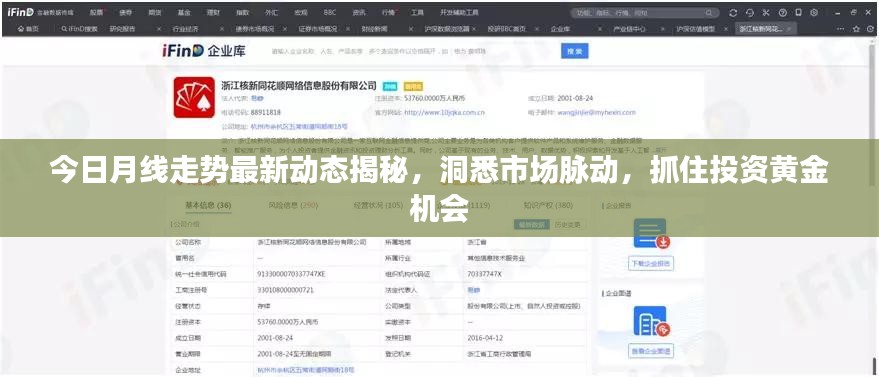The height and width of the screenshot is (377, 879).
Task: Close the 证券市场概况 tab
Action: [x=348, y=29]
